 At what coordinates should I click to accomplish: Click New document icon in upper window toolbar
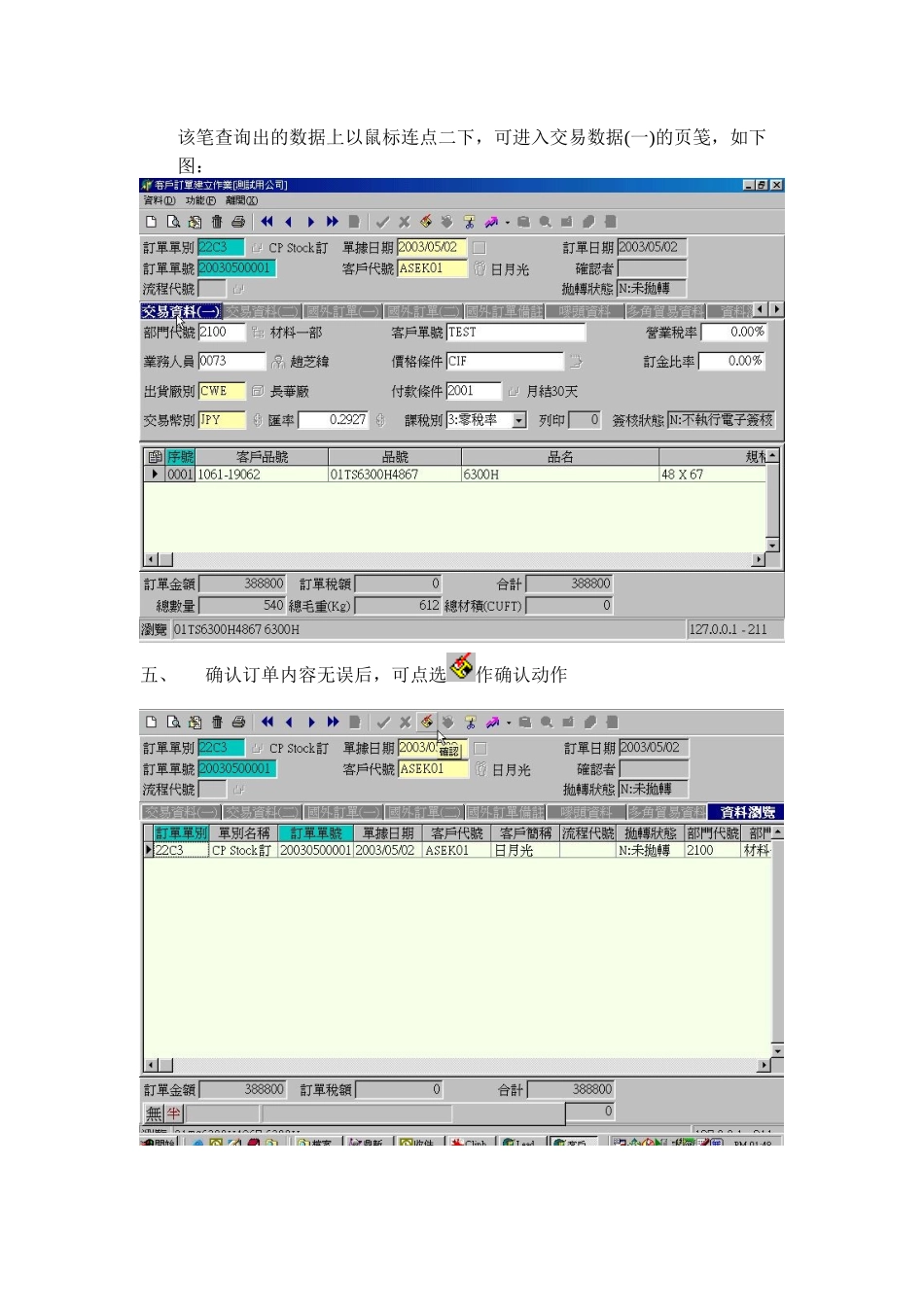pyautogui.click(x=151, y=222)
